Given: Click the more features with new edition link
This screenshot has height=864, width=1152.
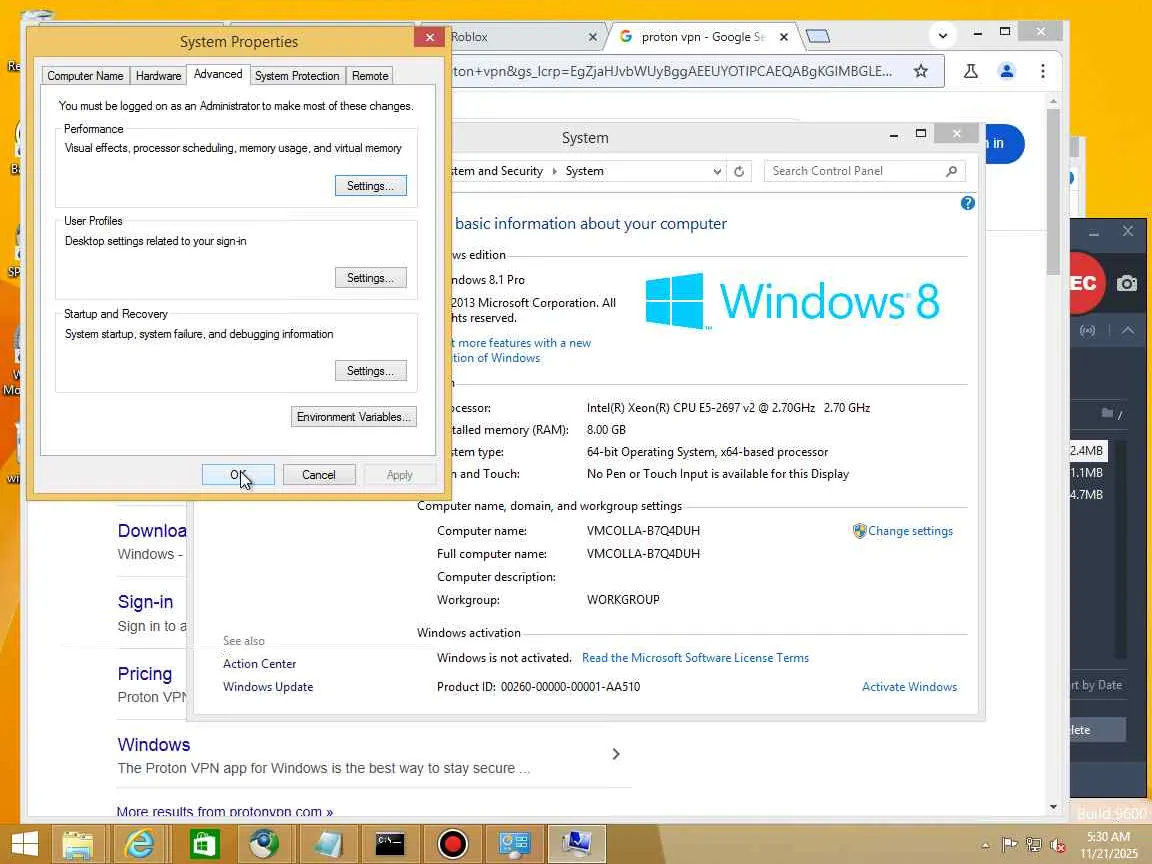Looking at the screenshot, I should [521, 350].
